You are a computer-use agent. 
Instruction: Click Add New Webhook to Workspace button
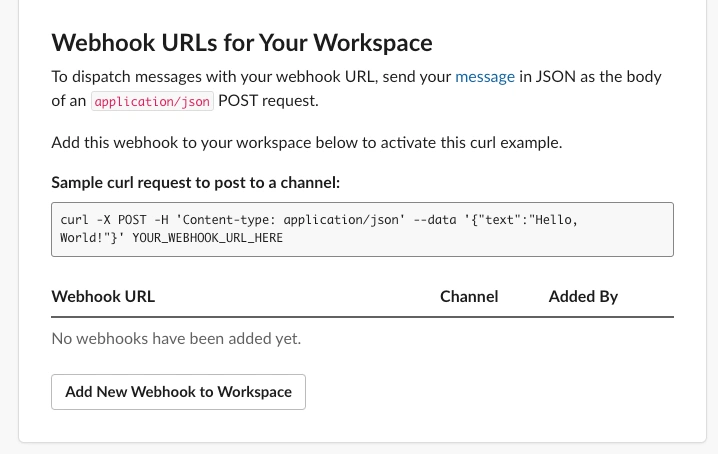178,392
